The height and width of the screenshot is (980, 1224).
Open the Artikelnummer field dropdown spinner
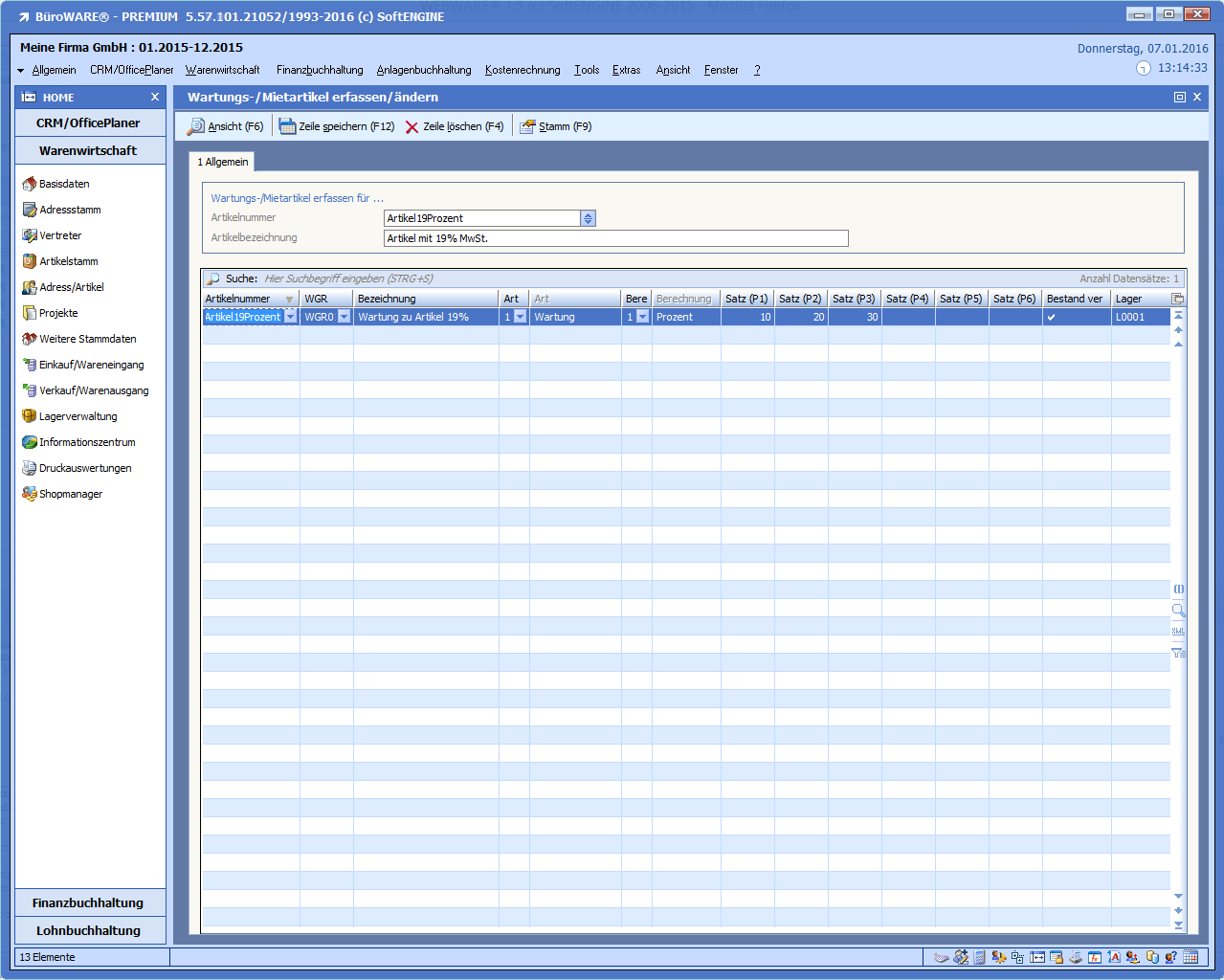[x=588, y=218]
